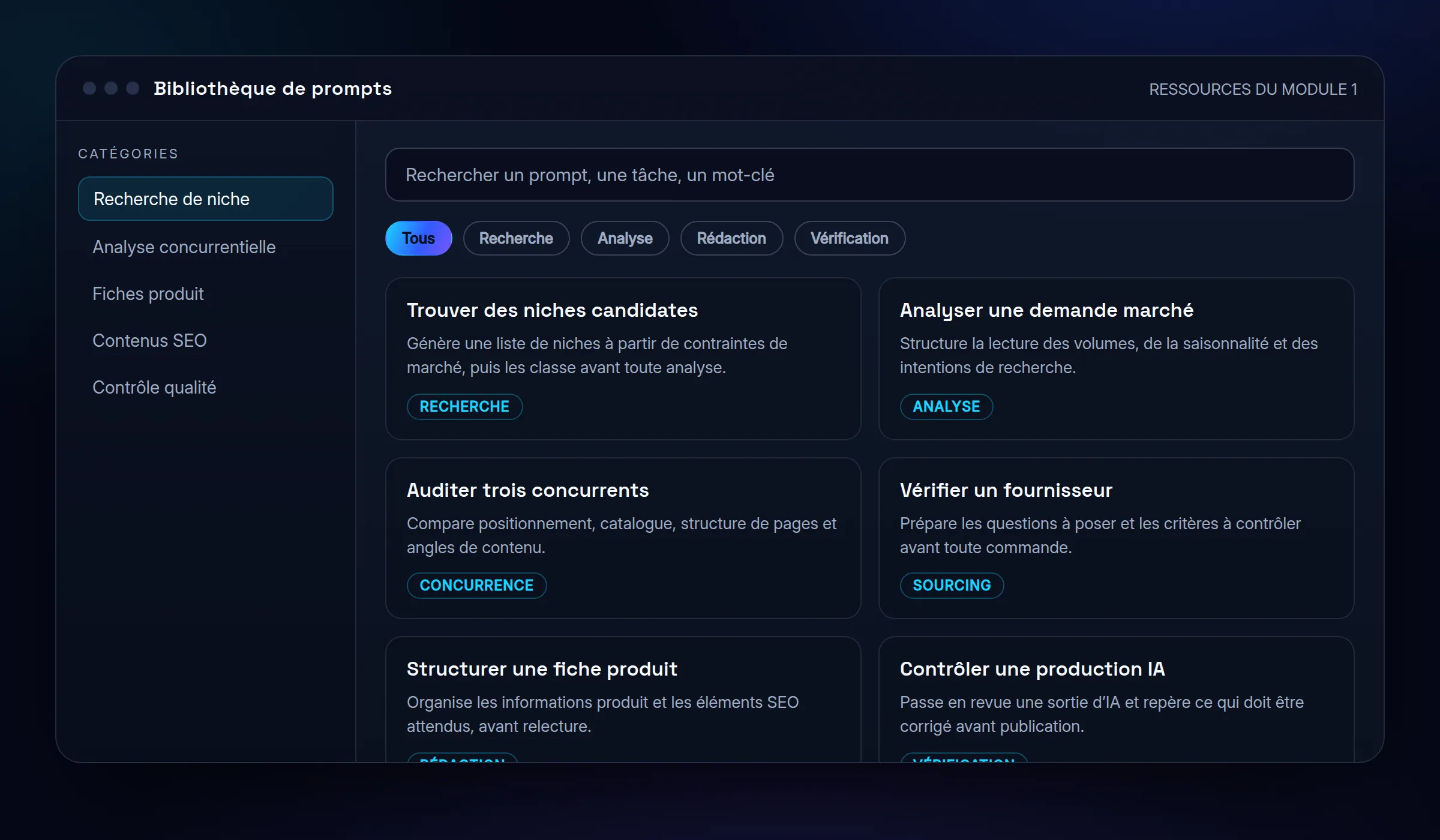Click description starting 'Organise les informations produit'
This screenshot has width=1440, height=840.
[x=603, y=714]
